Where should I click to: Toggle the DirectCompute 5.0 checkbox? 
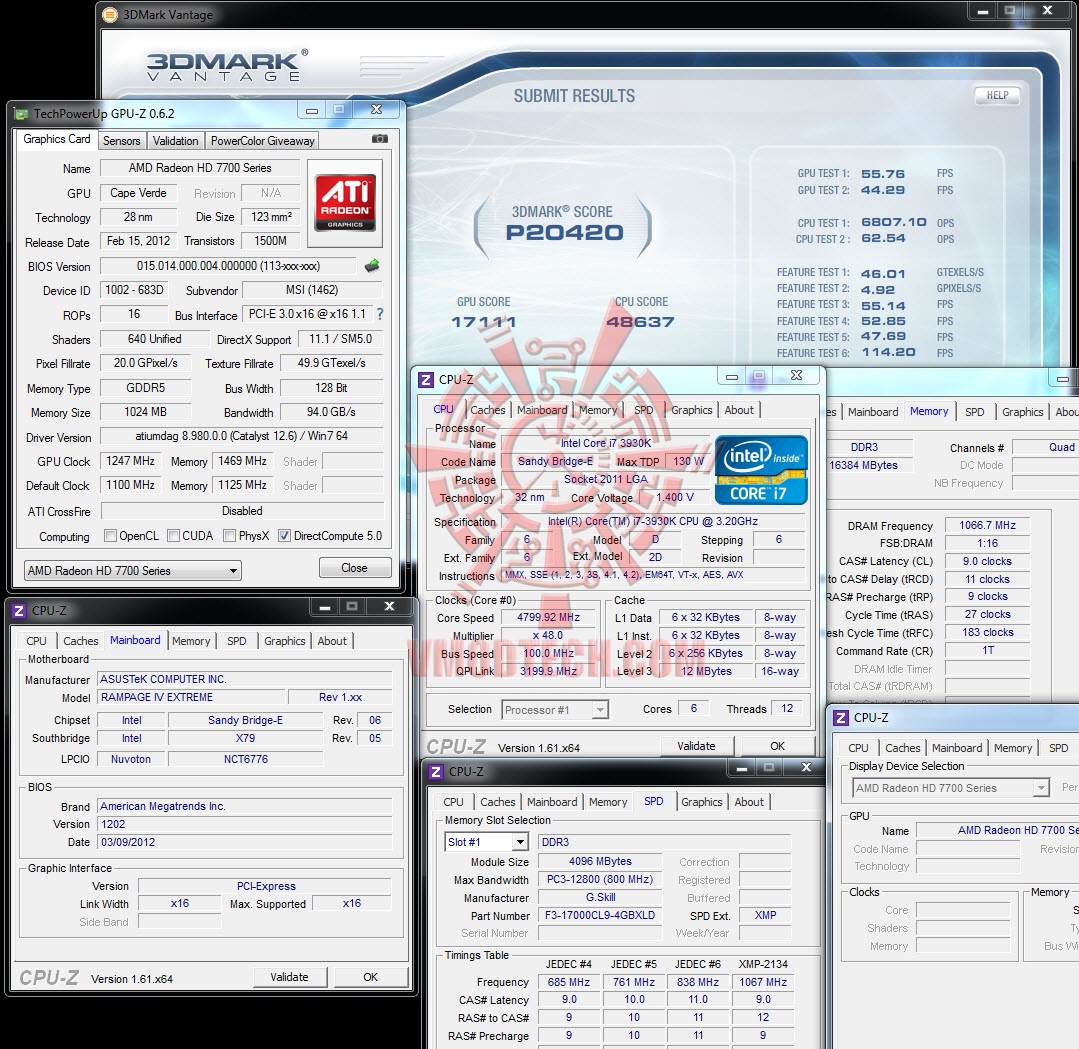click(284, 536)
